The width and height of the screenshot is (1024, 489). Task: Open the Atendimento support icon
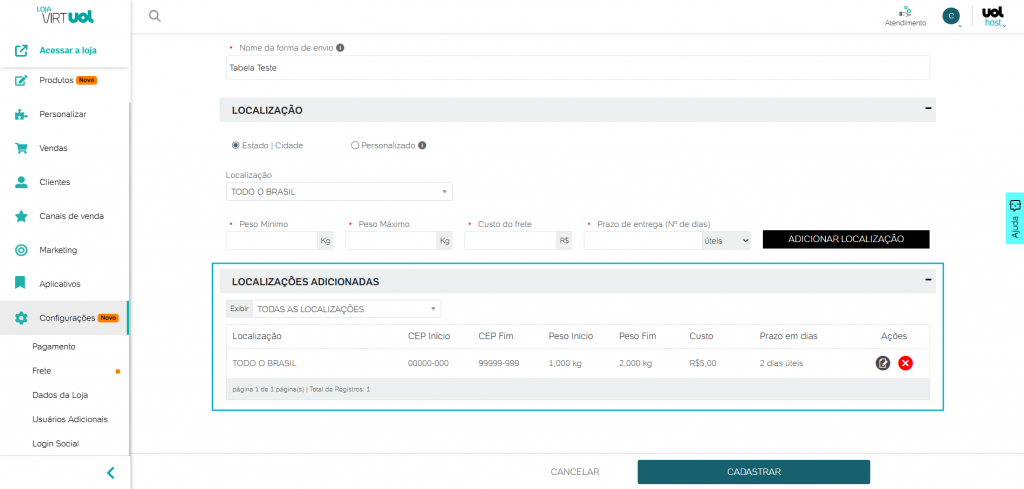click(x=905, y=14)
